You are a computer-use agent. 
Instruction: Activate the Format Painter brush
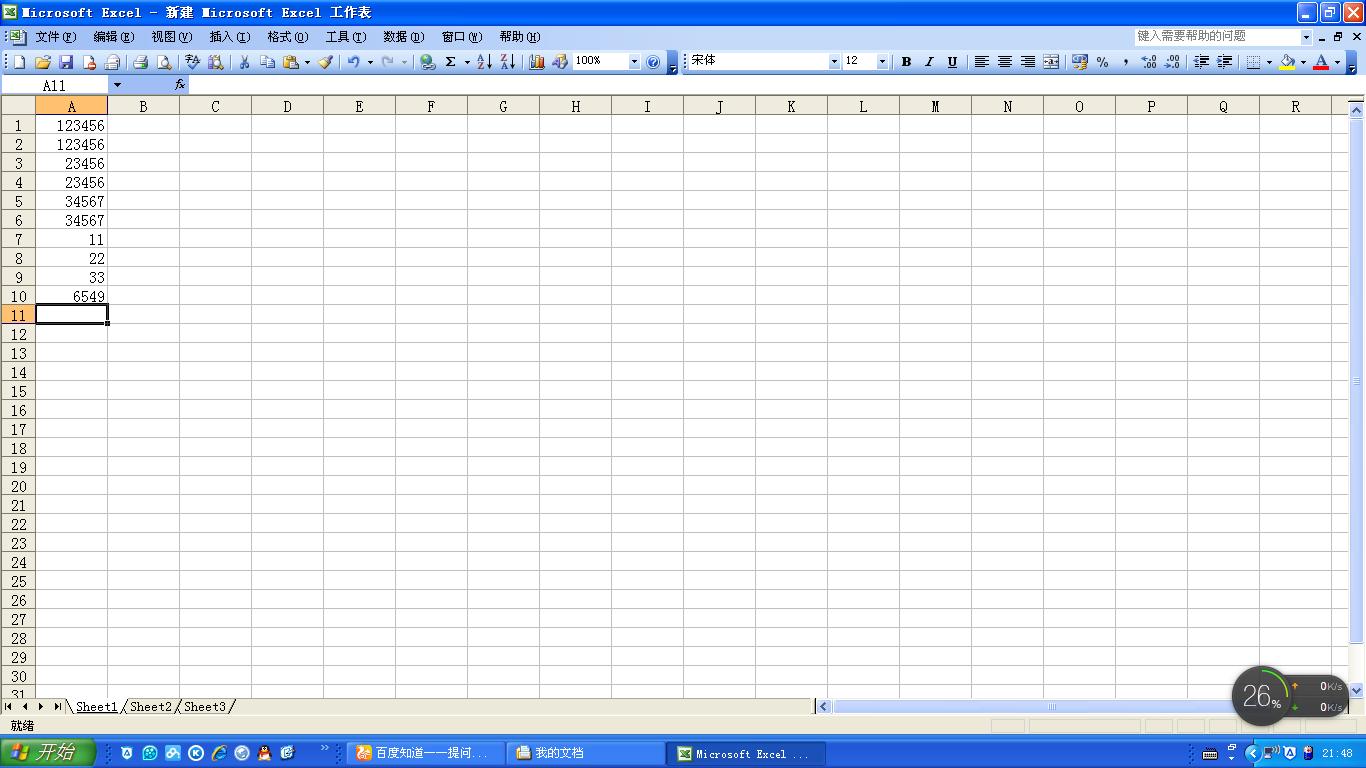(x=325, y=62)
